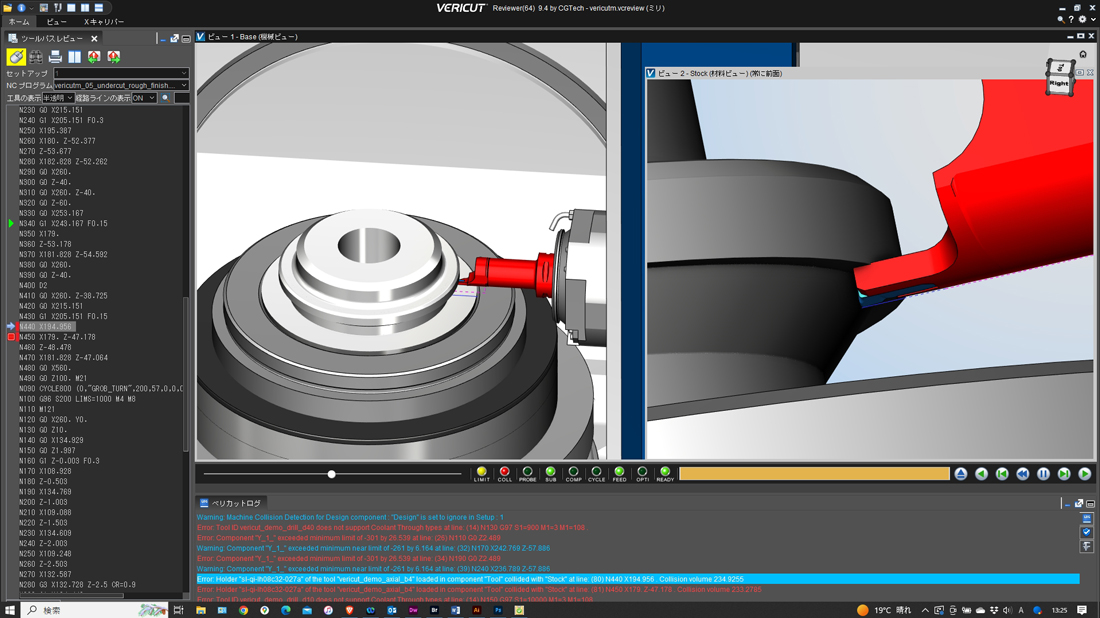The image size is (1100, 618).
Task: Click the magnifier search icon beside ON dropdown
Action: (x=166, y=98)
